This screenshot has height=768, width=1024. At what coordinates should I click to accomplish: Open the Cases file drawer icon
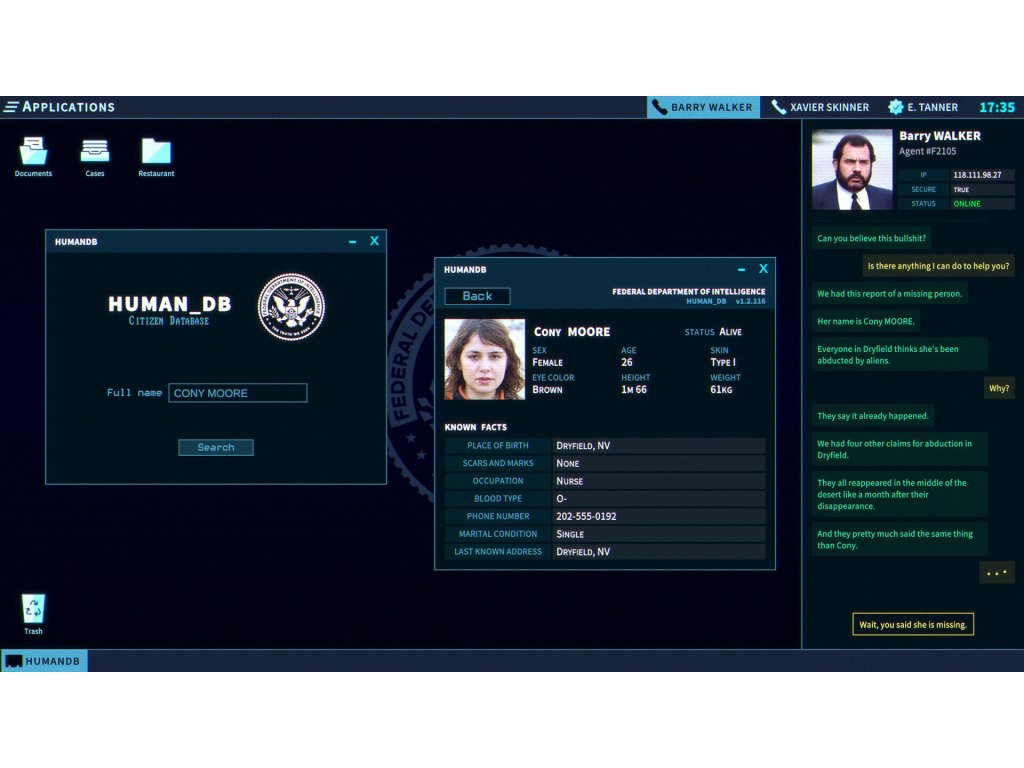(95, 152)
